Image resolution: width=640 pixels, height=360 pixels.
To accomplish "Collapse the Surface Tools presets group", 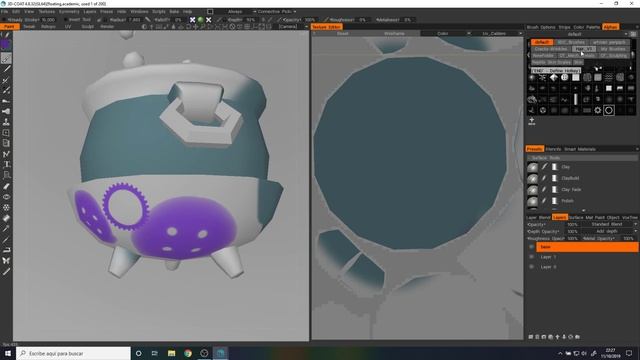I will pos(582,158).
